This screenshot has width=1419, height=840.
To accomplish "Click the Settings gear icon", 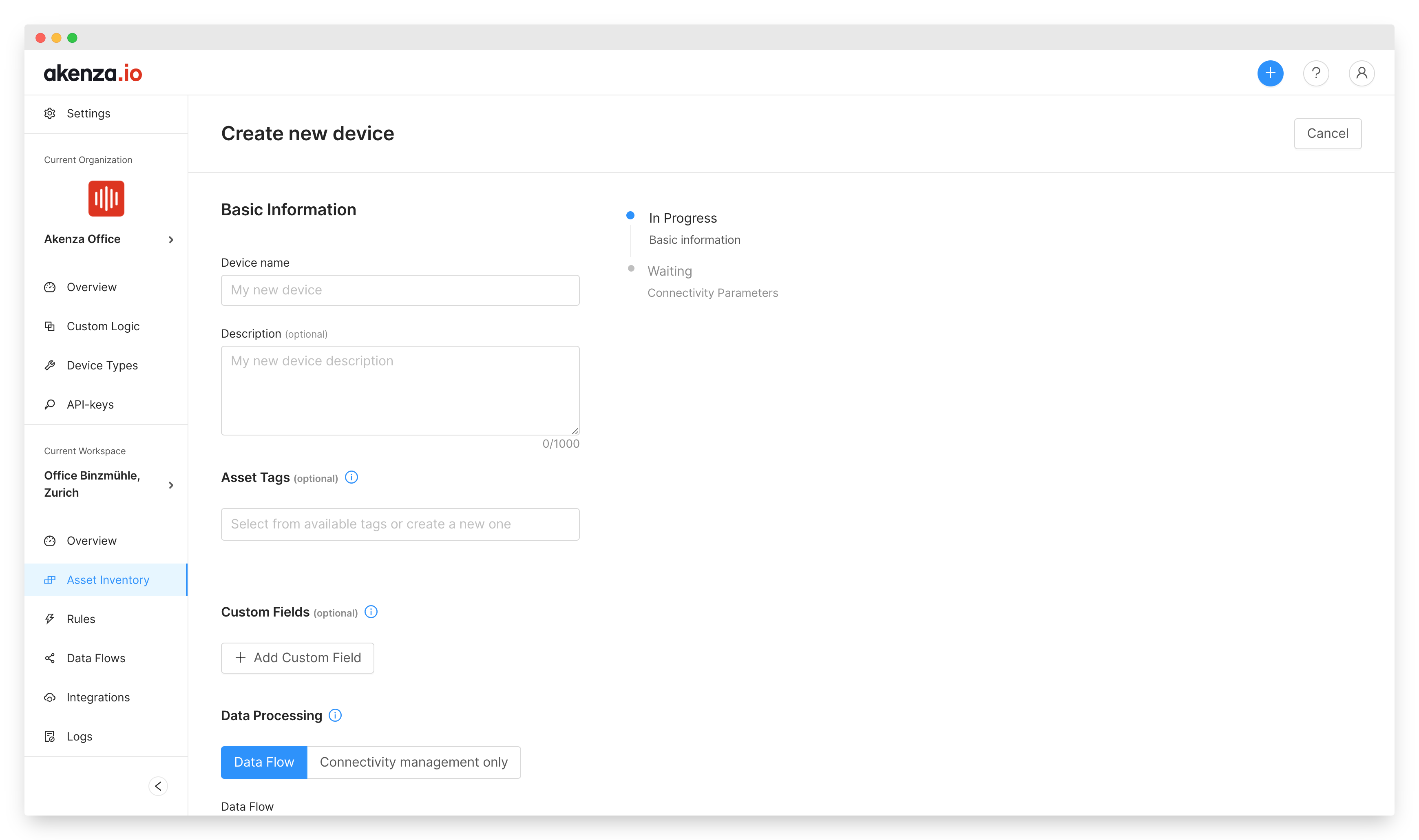I will (50, 113).
